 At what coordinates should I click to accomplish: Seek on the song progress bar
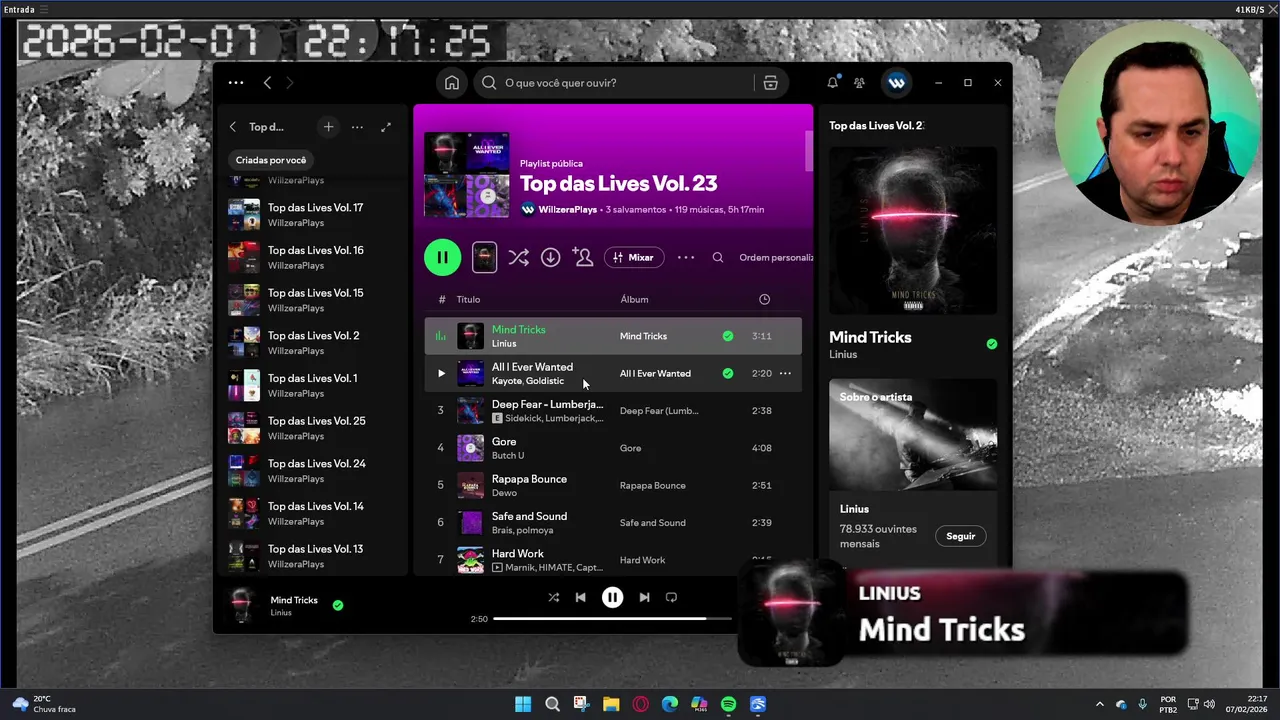coord(613,619)
